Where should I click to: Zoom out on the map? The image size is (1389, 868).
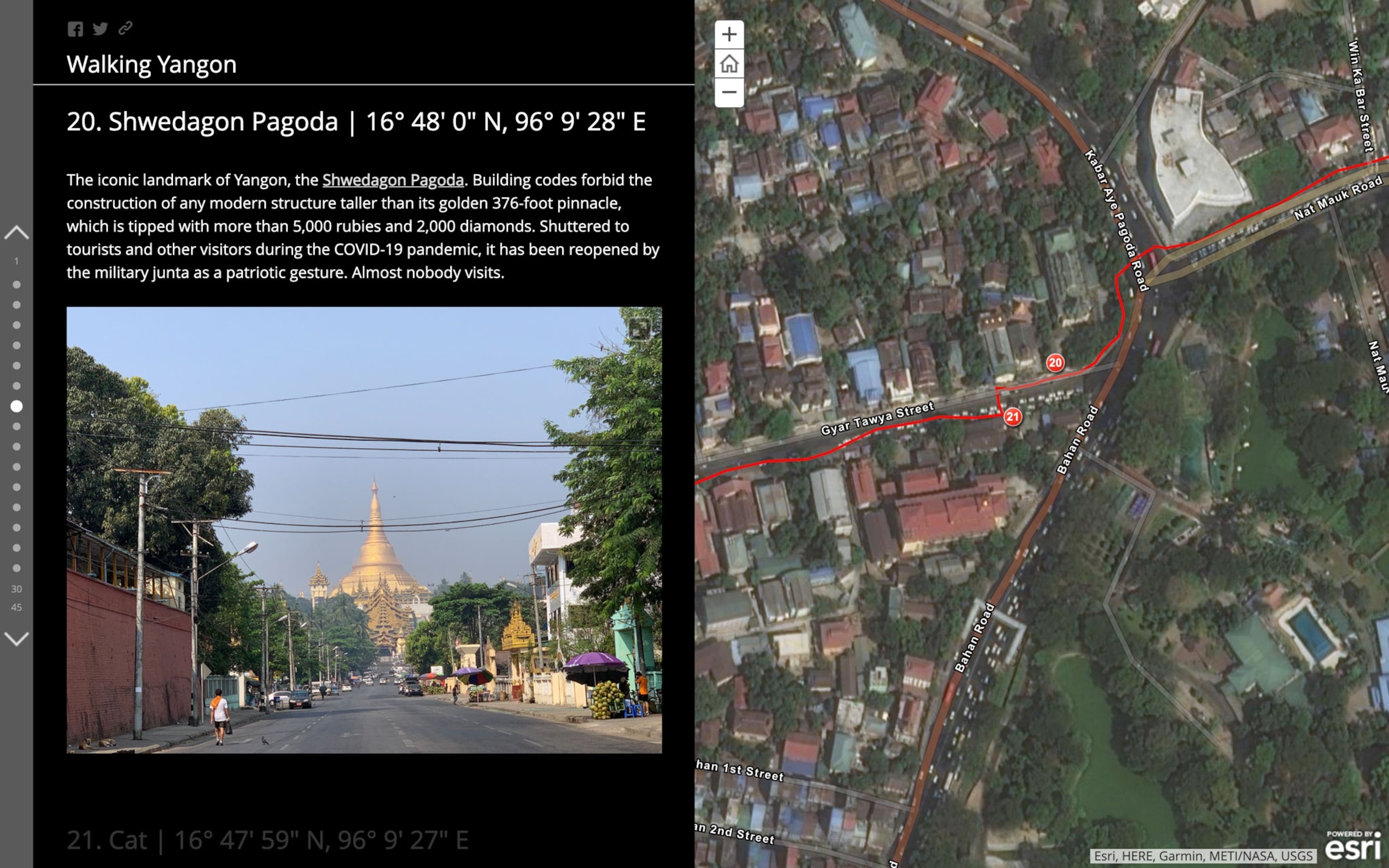click(729, 92)
